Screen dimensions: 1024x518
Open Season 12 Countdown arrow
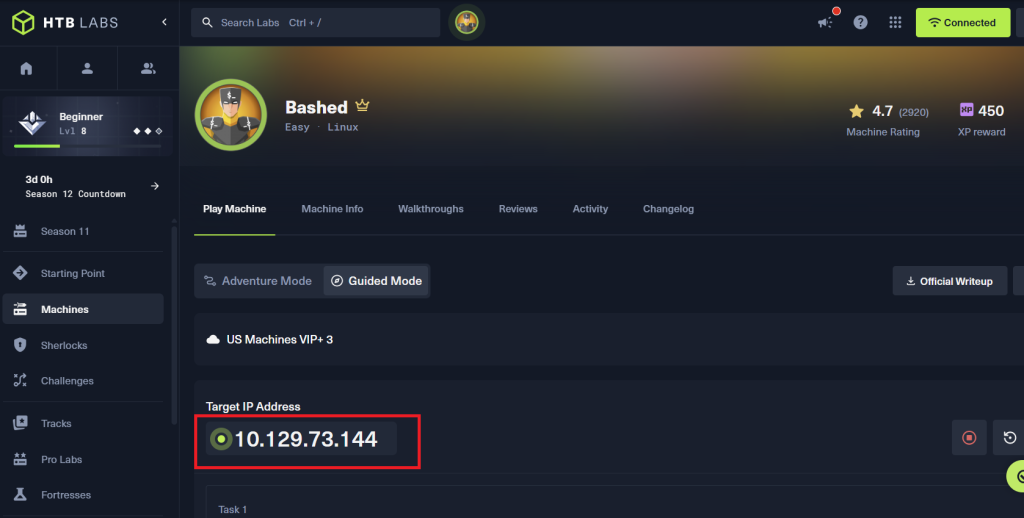[x=155, y=186]
